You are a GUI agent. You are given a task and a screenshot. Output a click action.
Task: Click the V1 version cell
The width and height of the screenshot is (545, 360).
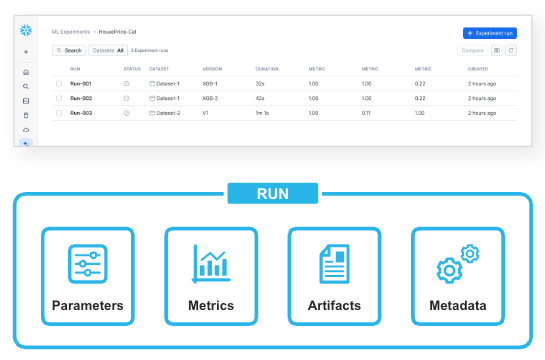click(205, 113)
